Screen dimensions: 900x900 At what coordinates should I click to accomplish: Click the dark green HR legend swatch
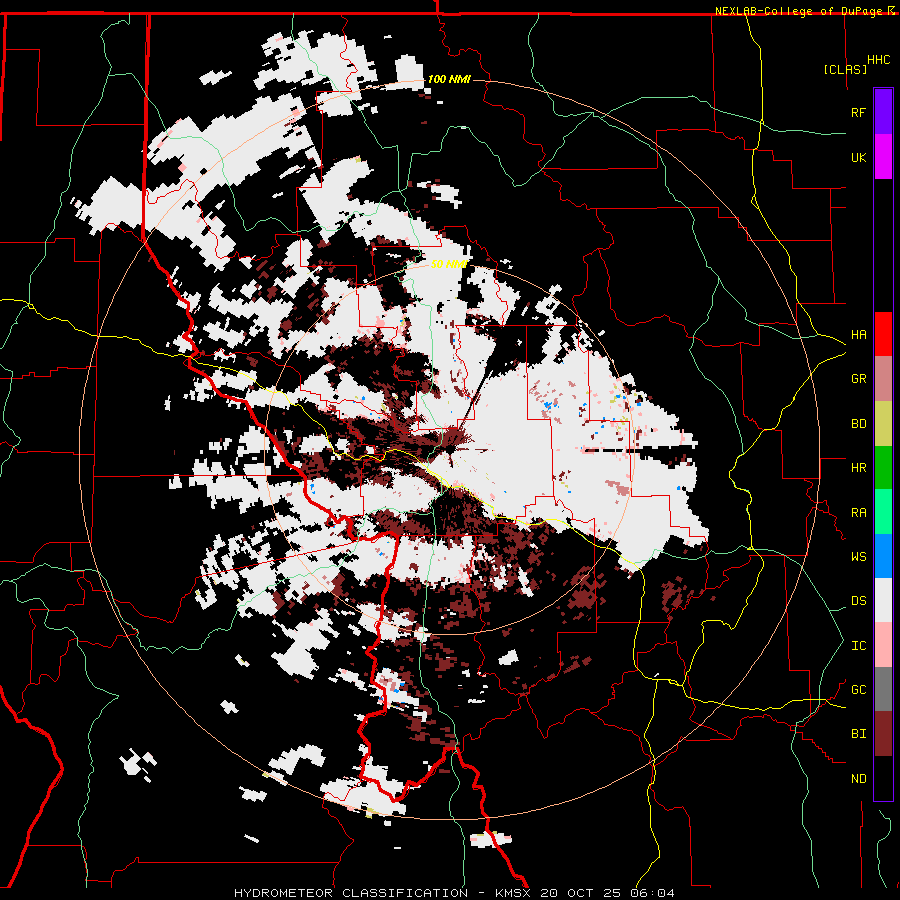coord(883,468)
